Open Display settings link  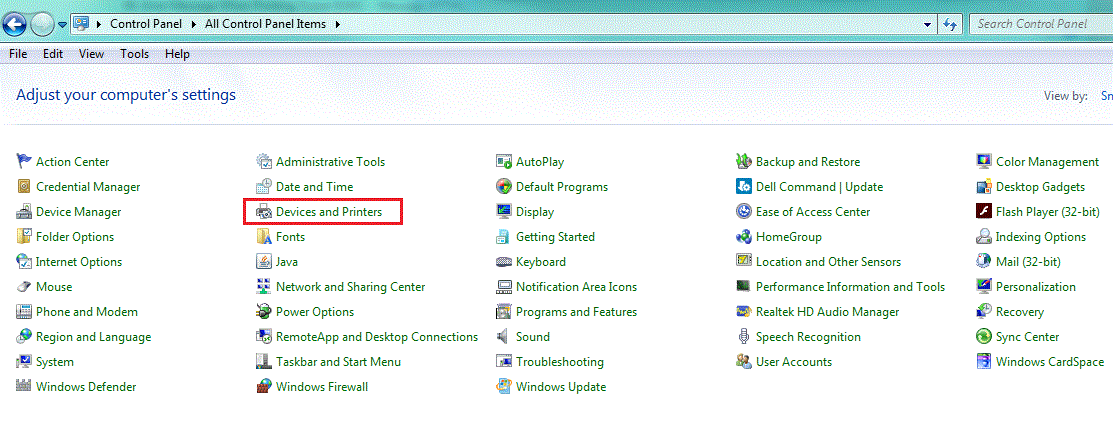coord(535,212)
